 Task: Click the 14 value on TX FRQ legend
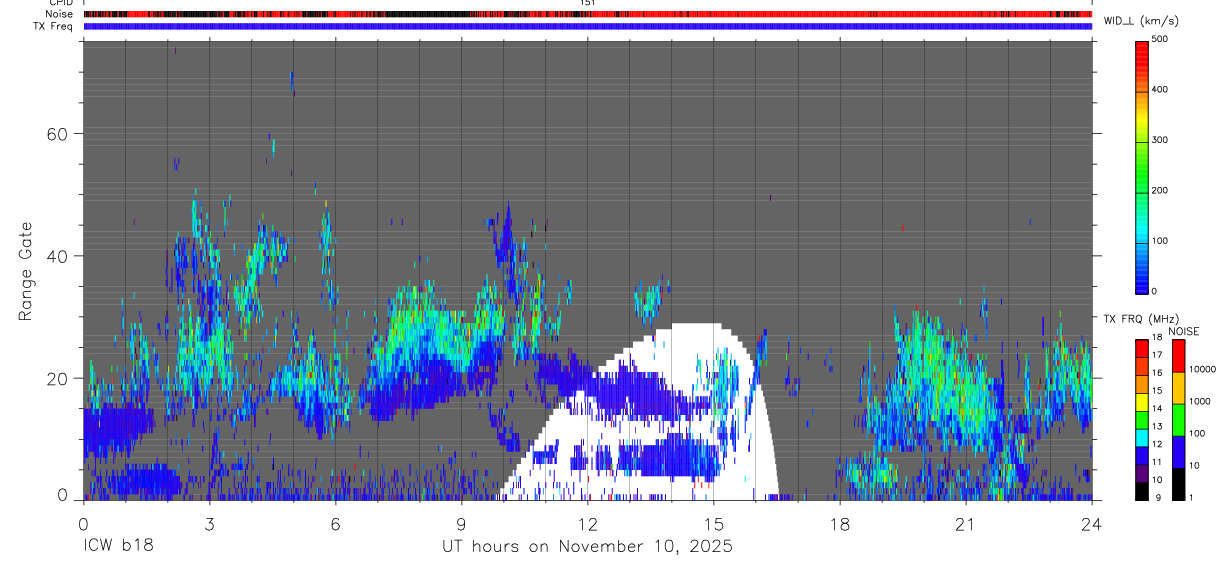[x=1157, y=408]
